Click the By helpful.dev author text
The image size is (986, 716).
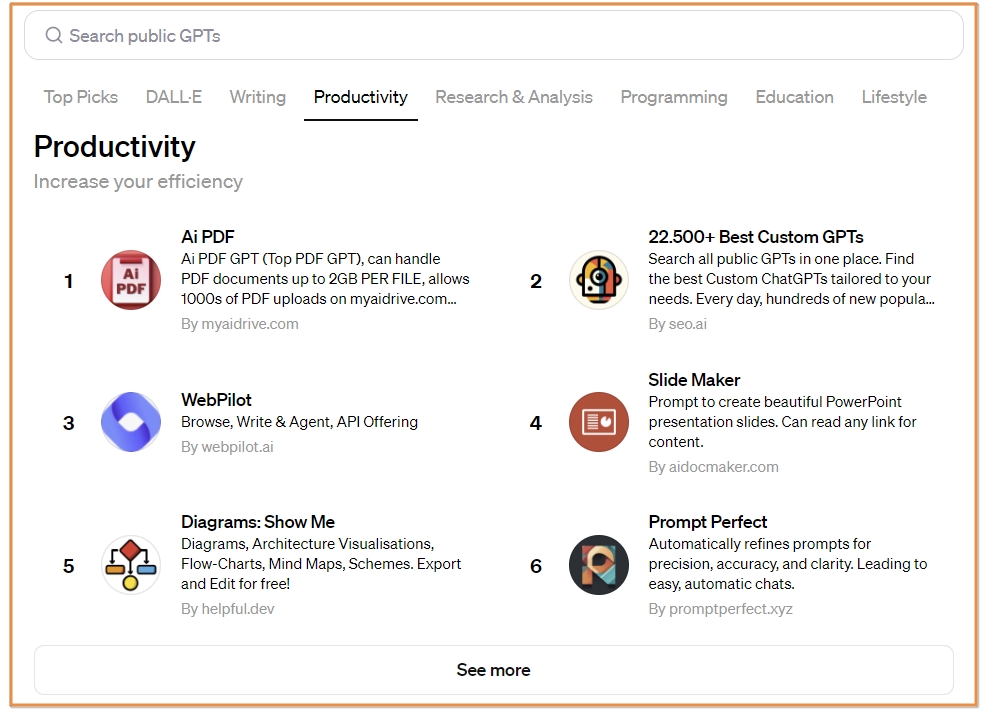pos(228,609)
